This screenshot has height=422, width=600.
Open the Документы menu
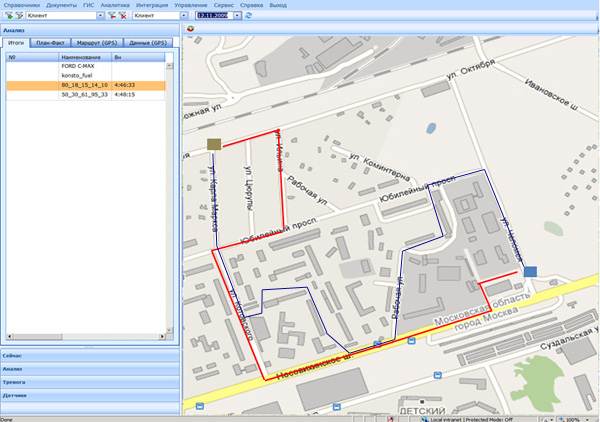tap(61, 5)
